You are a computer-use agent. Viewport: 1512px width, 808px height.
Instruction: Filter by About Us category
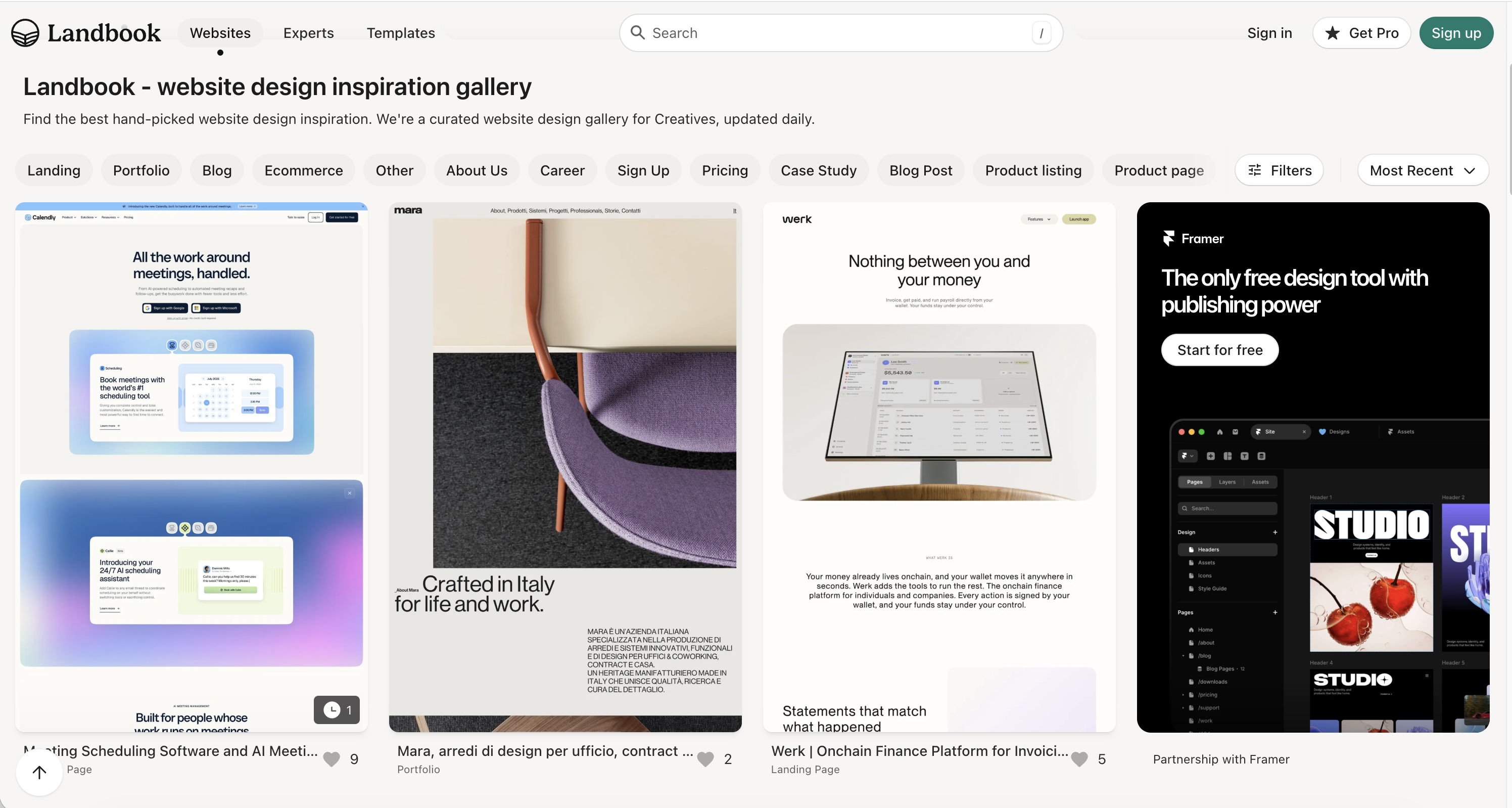(477, 170)
